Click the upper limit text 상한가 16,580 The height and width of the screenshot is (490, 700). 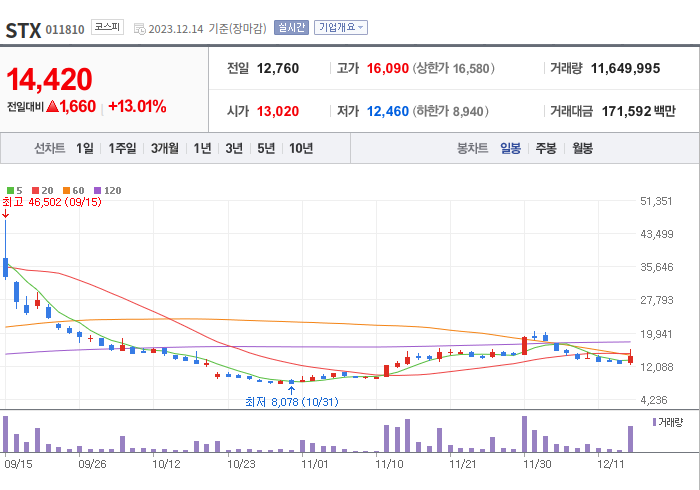(x=454, y=68)
